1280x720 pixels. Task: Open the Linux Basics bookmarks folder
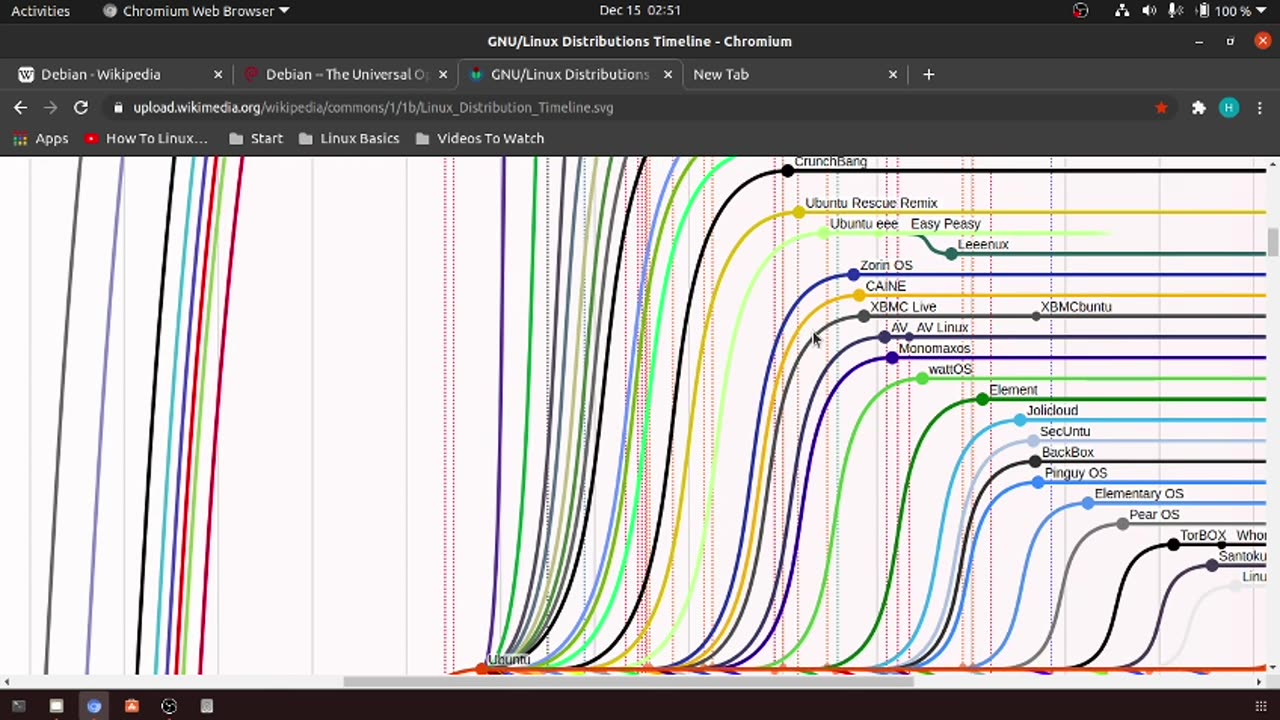pyautogui.click(x=349, y=138)
